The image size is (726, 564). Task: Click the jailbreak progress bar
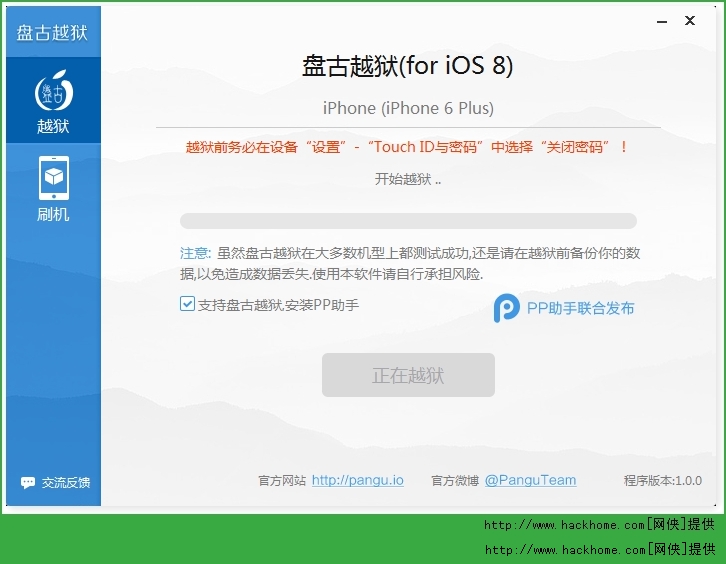tap(408, 221)
